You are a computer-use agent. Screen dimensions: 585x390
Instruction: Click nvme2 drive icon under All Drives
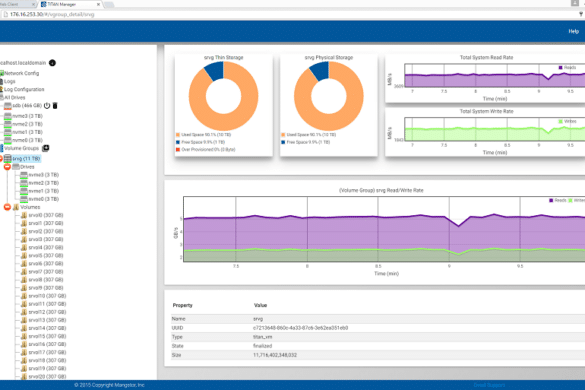click(x=7, y=124)
